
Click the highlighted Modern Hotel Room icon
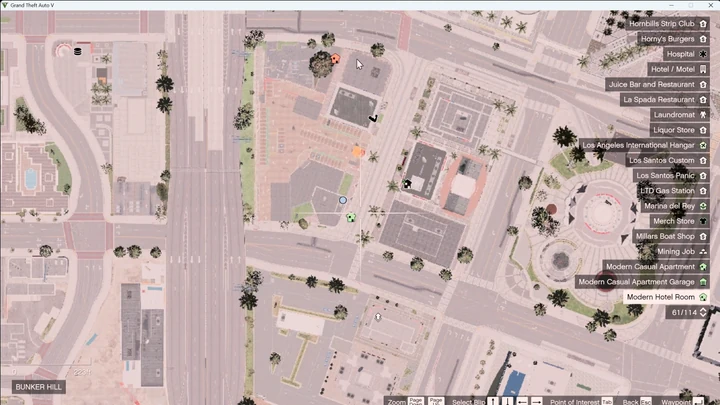[703, 297]
